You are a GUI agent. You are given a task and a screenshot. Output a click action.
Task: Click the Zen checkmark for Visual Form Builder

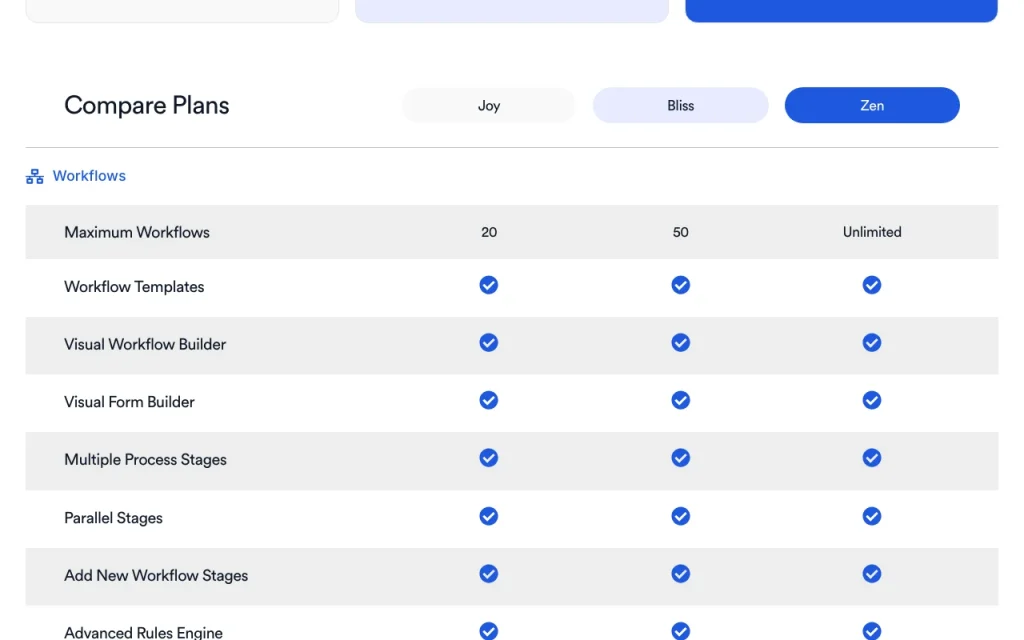[872, 400]
